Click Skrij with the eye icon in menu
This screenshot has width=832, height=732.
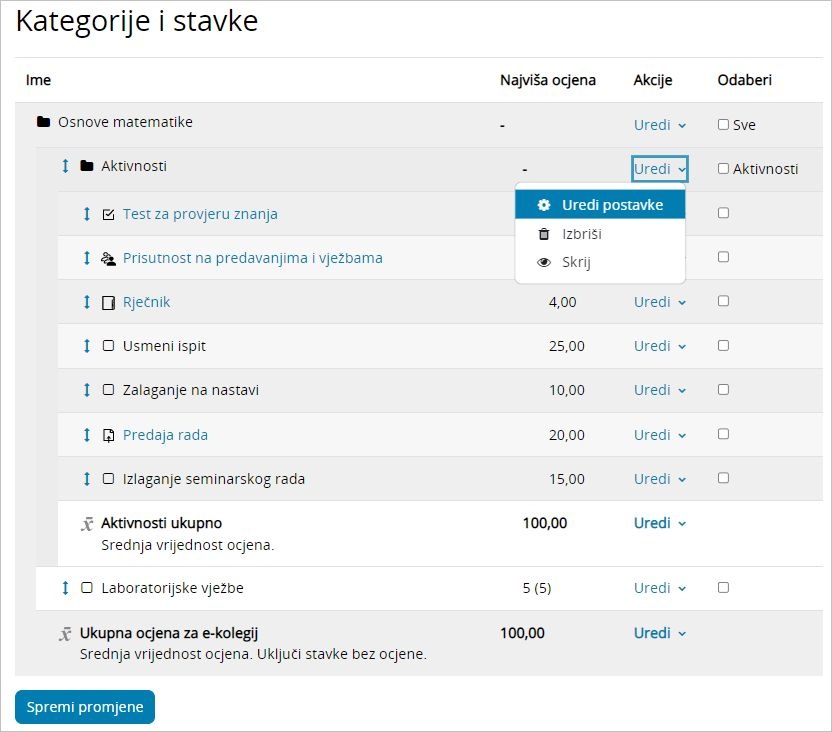[x=576, y=263]
